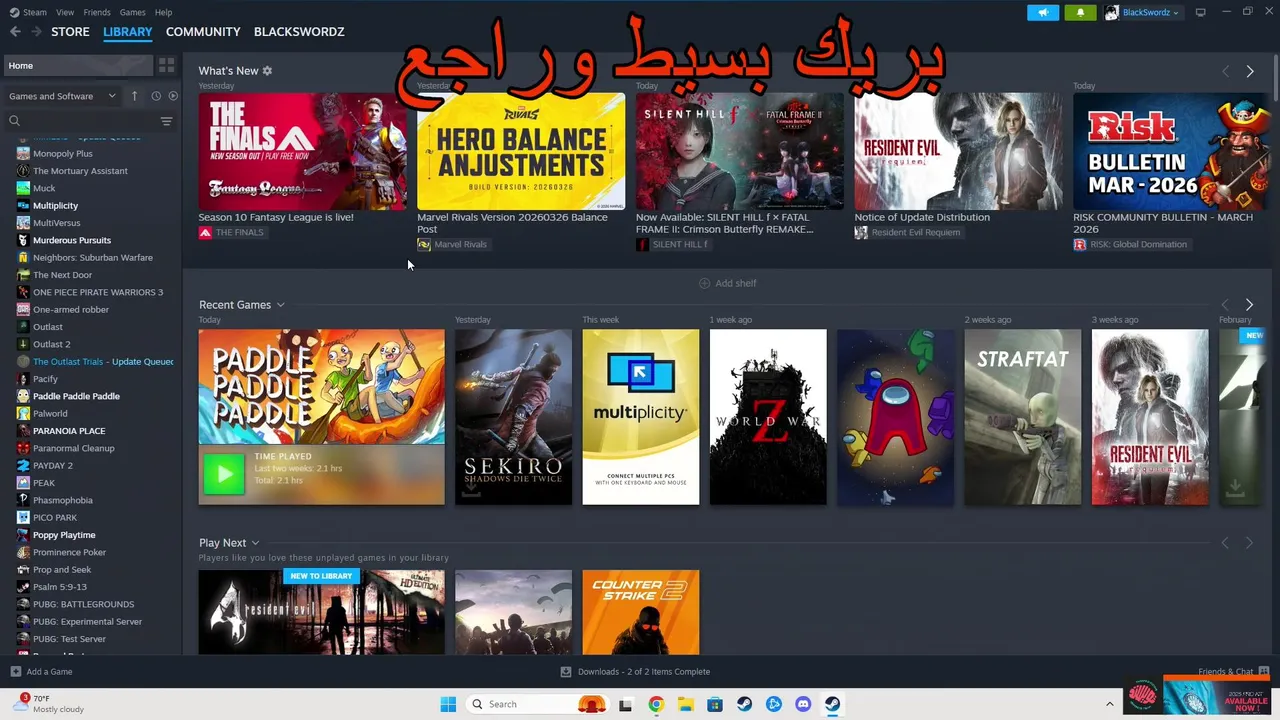
Task: Switch to the STORE tab
Action: pyautogui.click(x=70, y=32)
